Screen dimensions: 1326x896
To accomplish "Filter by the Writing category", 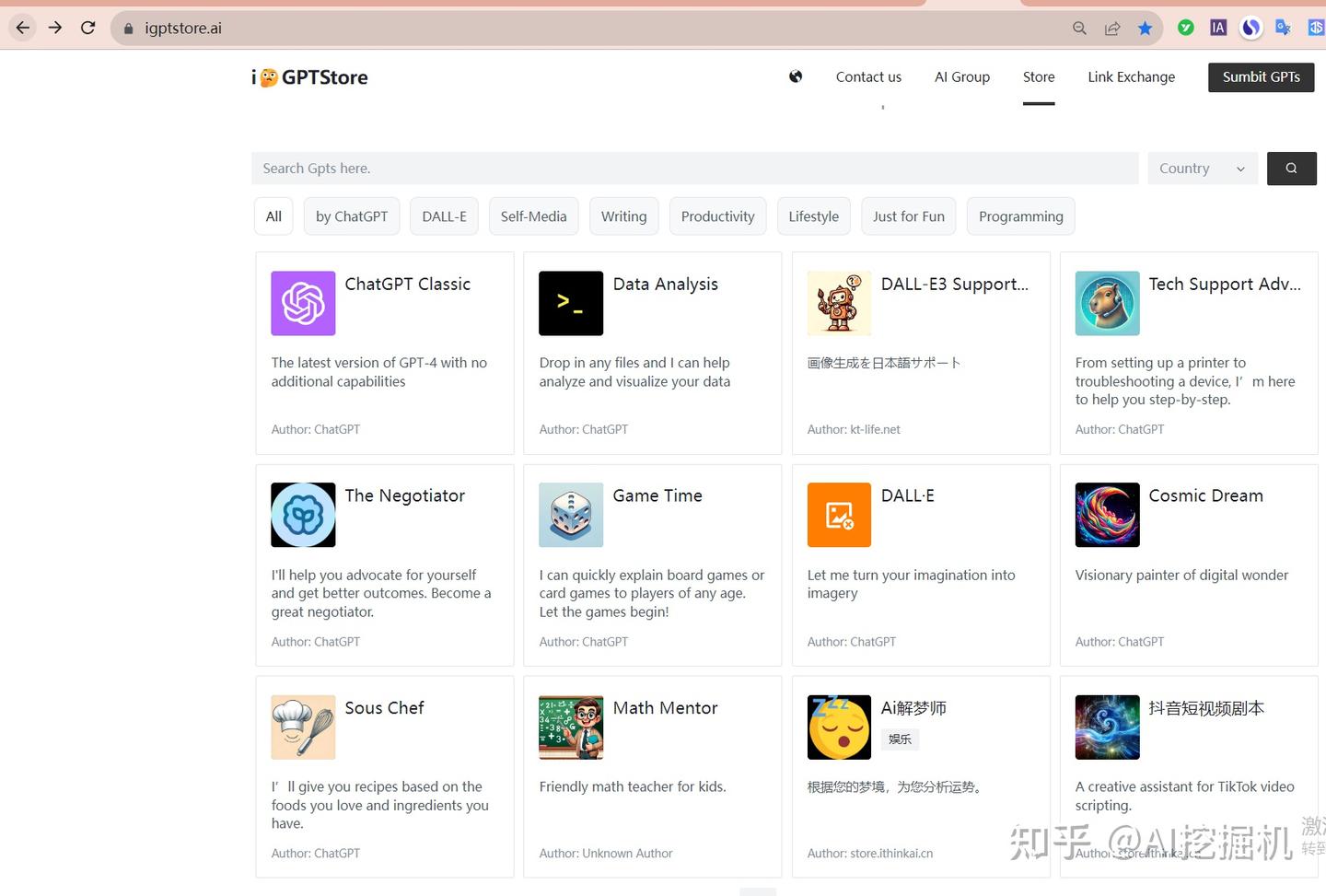I will [623, 216].
